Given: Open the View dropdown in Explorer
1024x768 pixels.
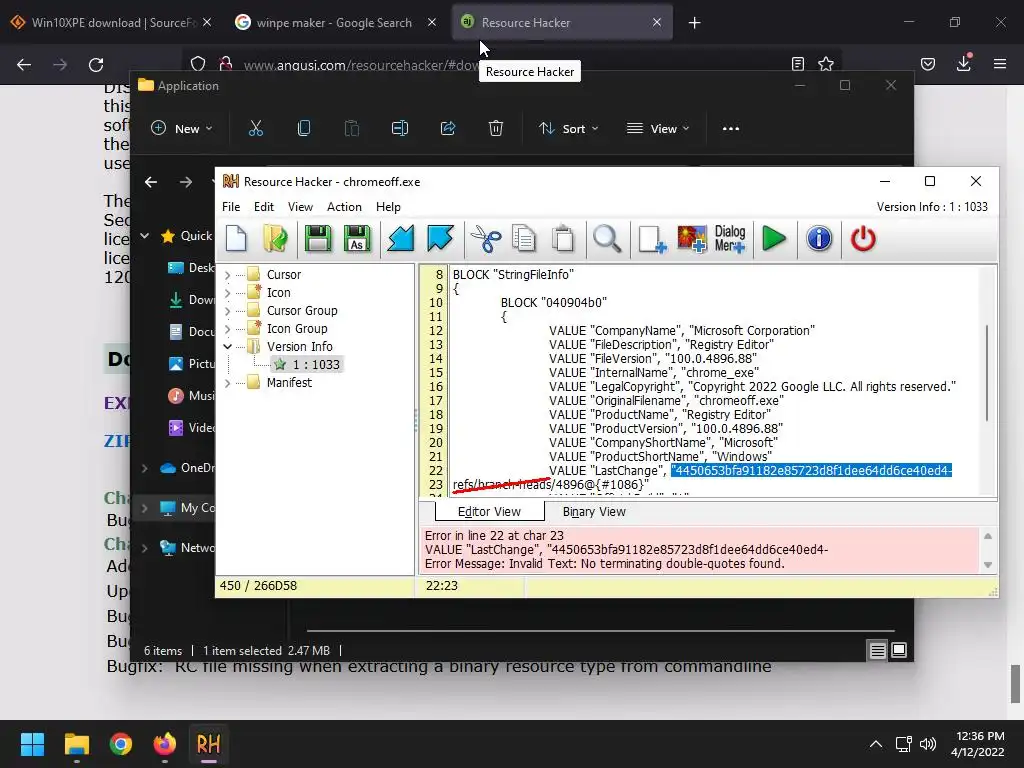Looking at the screenshot, I should click(x=658, y=129).
